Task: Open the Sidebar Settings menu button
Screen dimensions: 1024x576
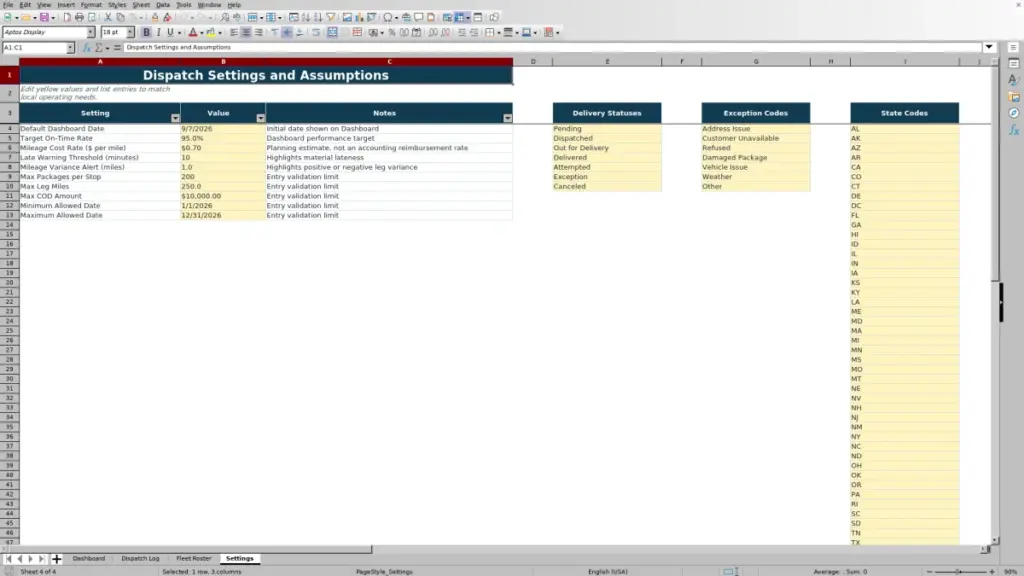Action: (x=1014, y=48)
